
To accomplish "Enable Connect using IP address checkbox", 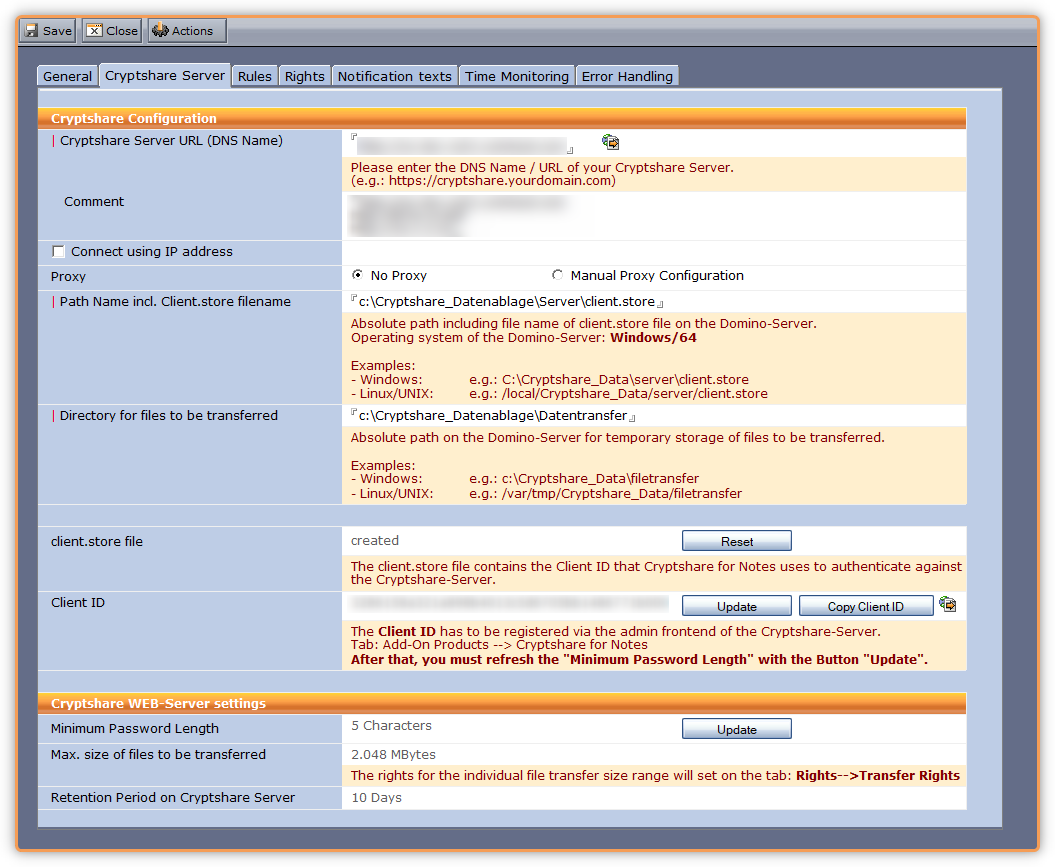I will (x=59, y=252).
